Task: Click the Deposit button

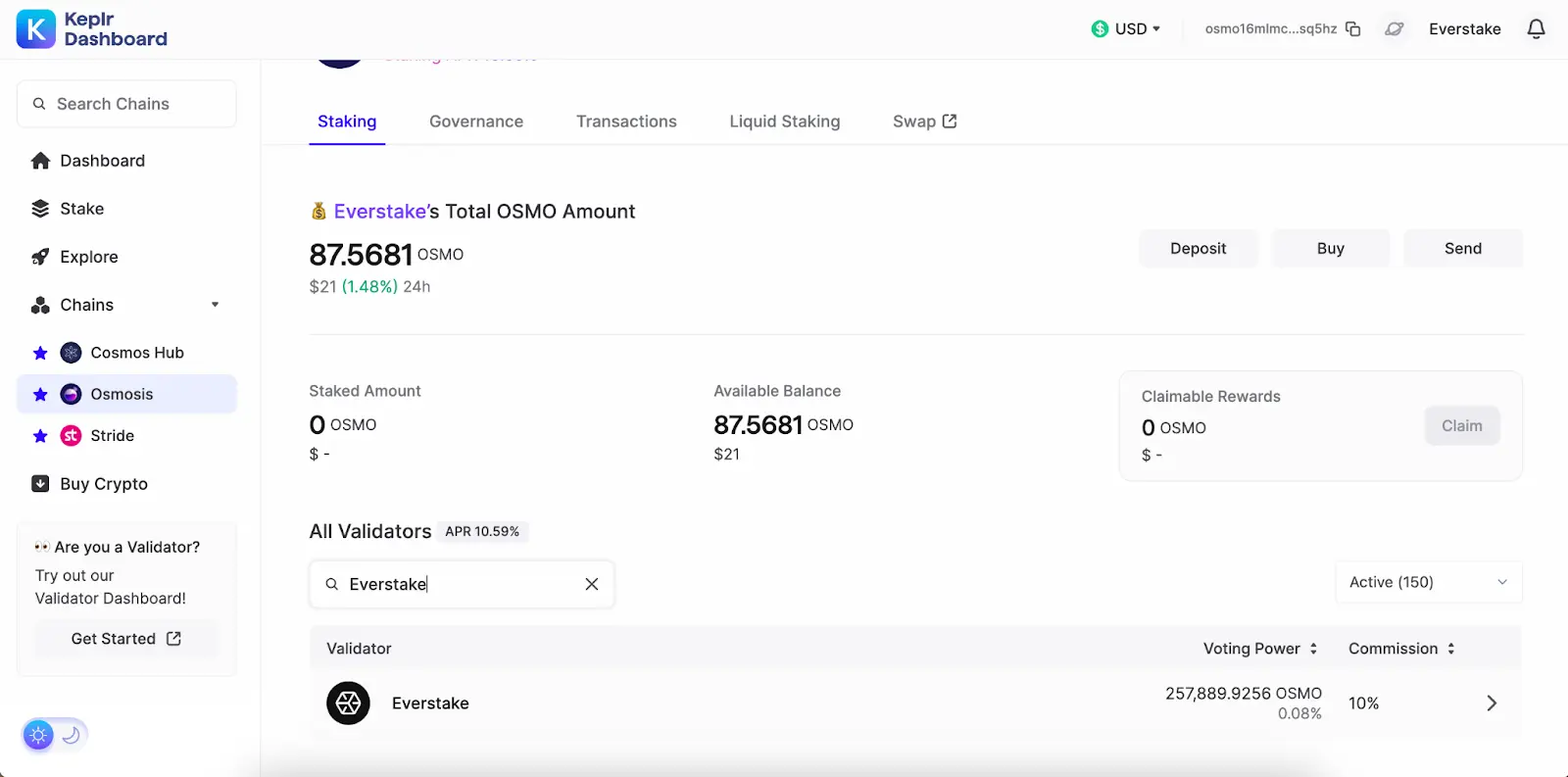Action: 1198,249
